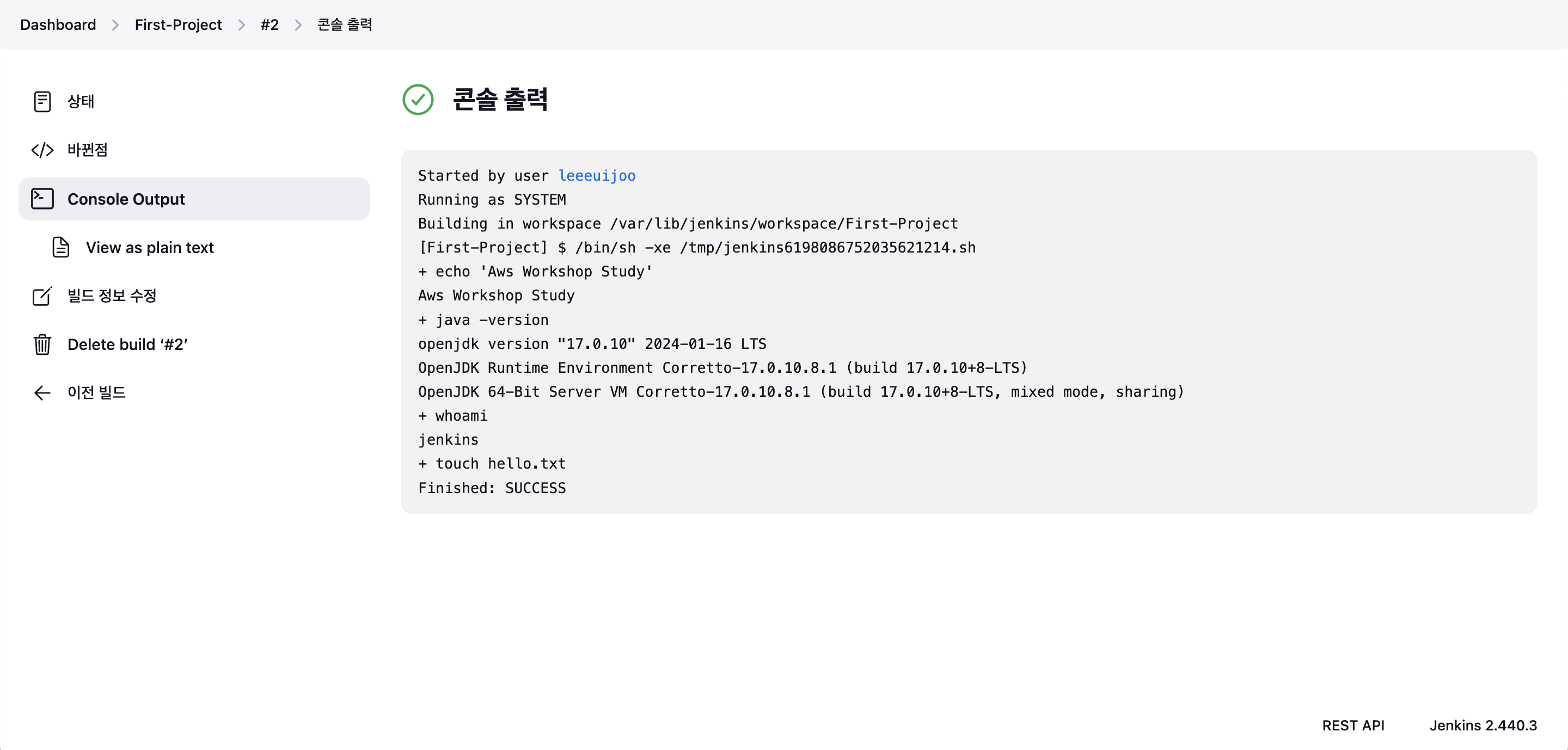Expand the chevron after First-Project breadcrumb
The image size is (1568, 750).
pos(241,25)
